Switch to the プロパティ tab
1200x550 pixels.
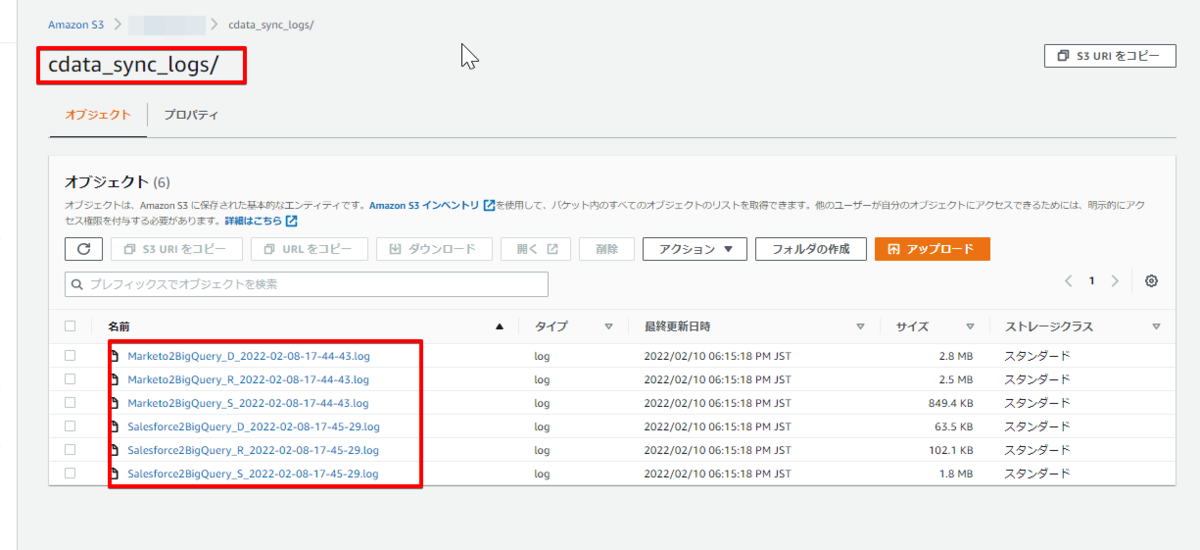click(191, 115)
